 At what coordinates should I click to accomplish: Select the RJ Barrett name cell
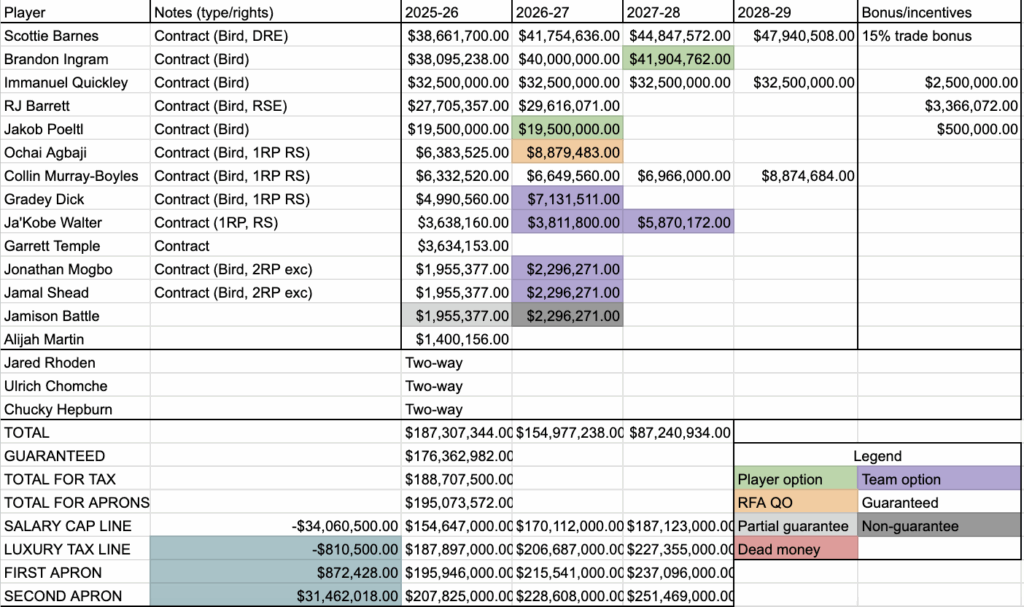point(75,106)
